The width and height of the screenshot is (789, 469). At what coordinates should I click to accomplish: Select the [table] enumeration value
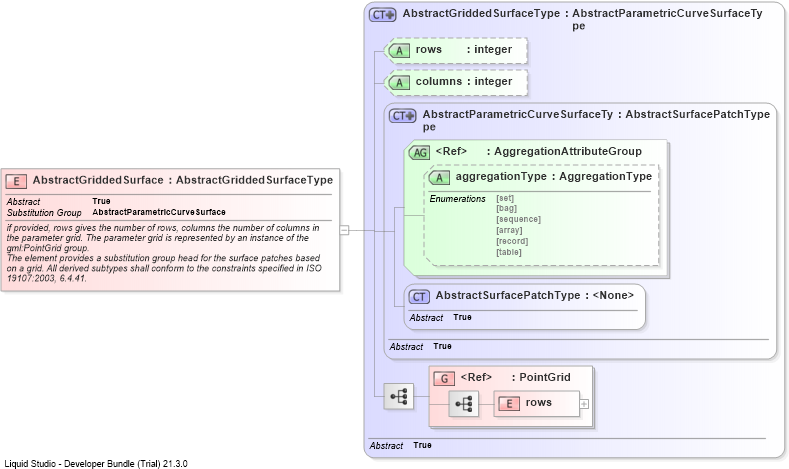coord(509,252)
